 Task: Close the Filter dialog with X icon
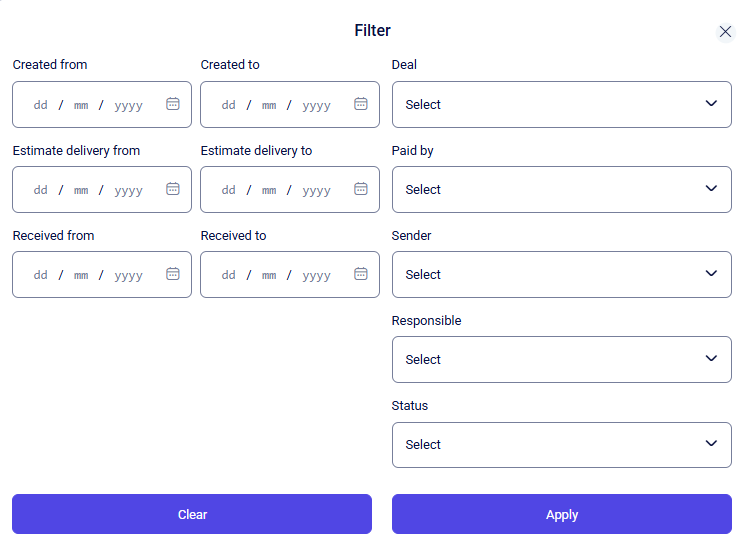(x=726, y=32)
